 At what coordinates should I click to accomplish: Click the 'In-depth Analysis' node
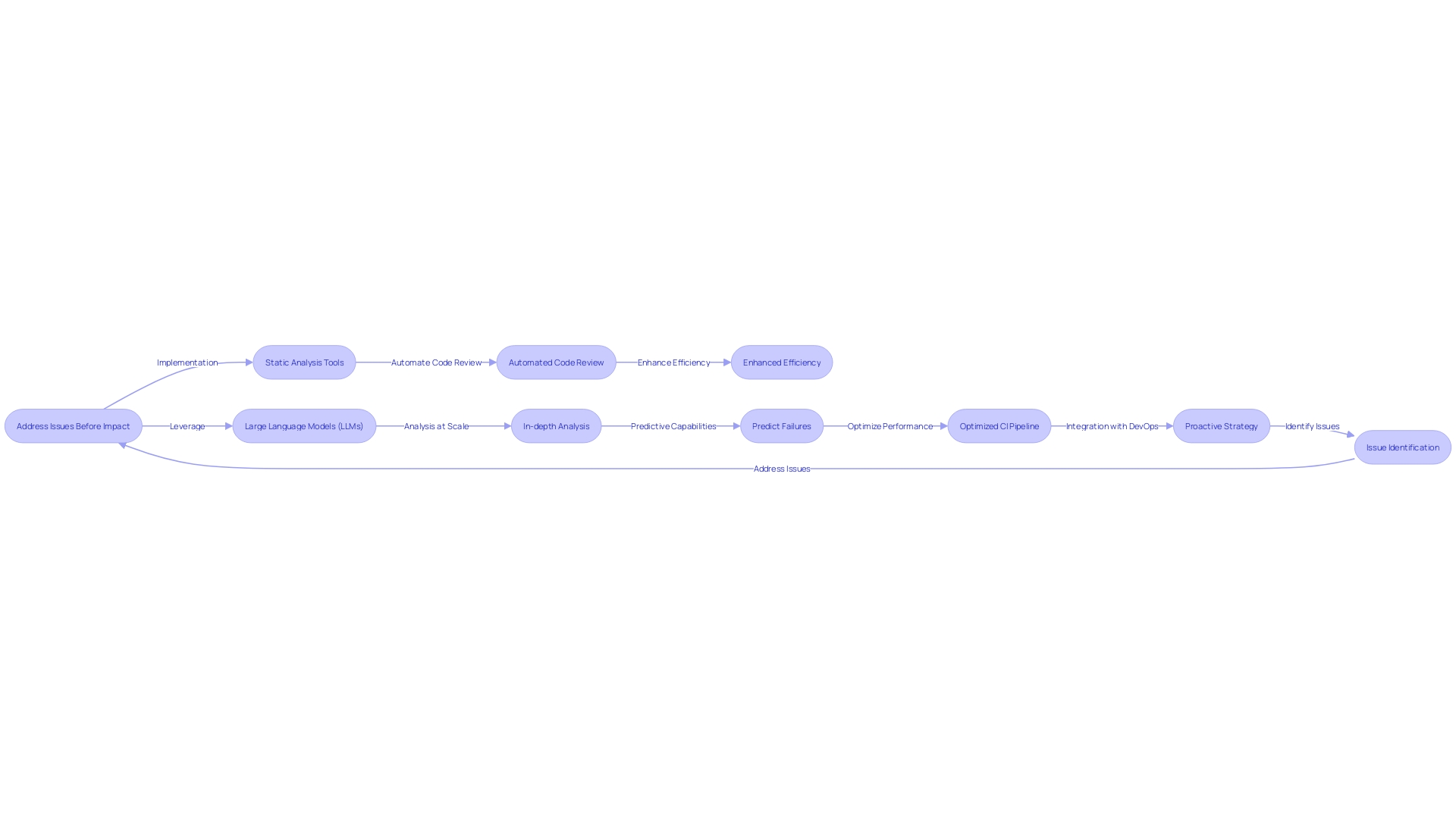(x=556, y=425)
